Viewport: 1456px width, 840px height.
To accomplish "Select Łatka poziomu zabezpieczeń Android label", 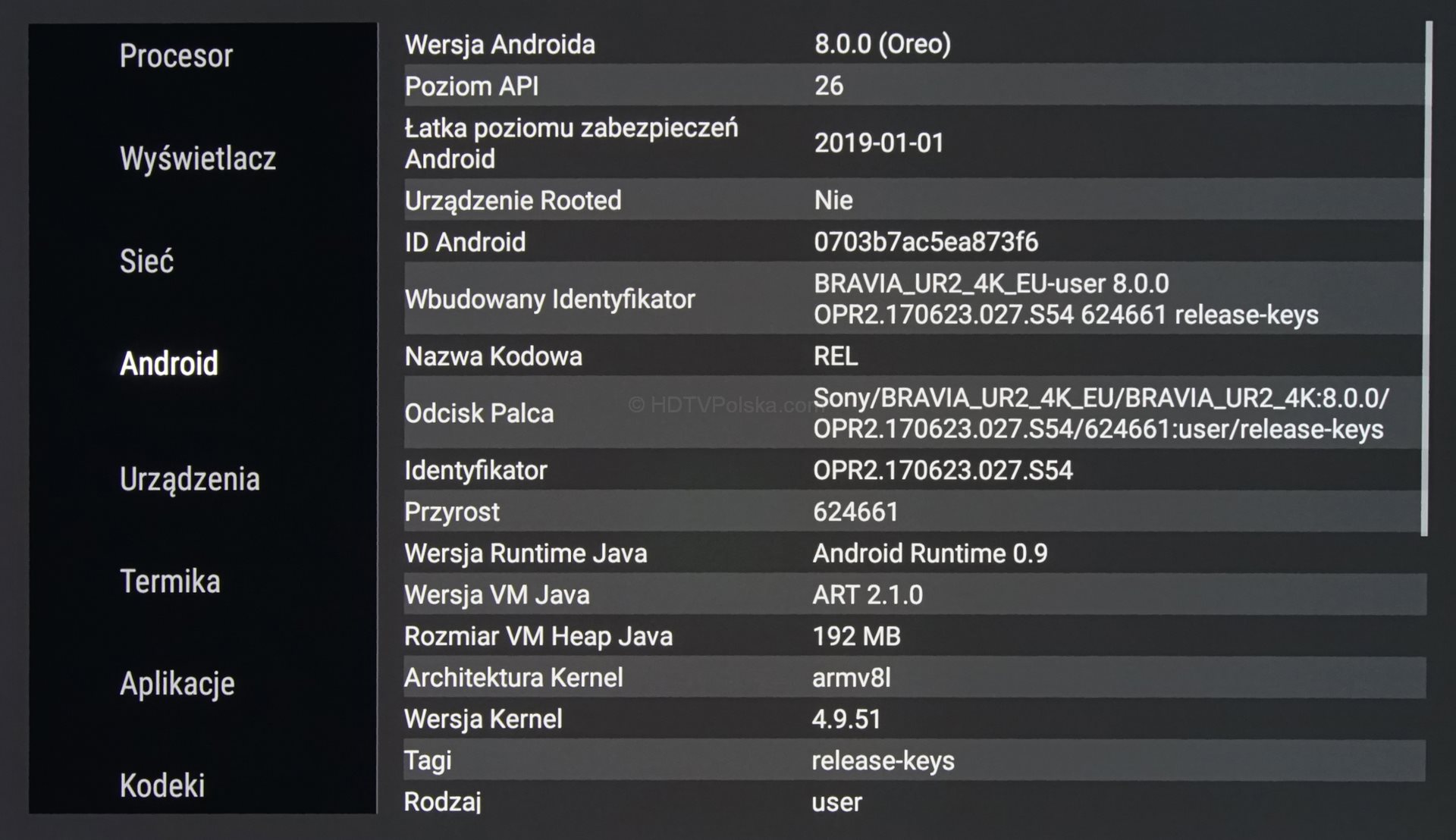I will coord(571,143).
